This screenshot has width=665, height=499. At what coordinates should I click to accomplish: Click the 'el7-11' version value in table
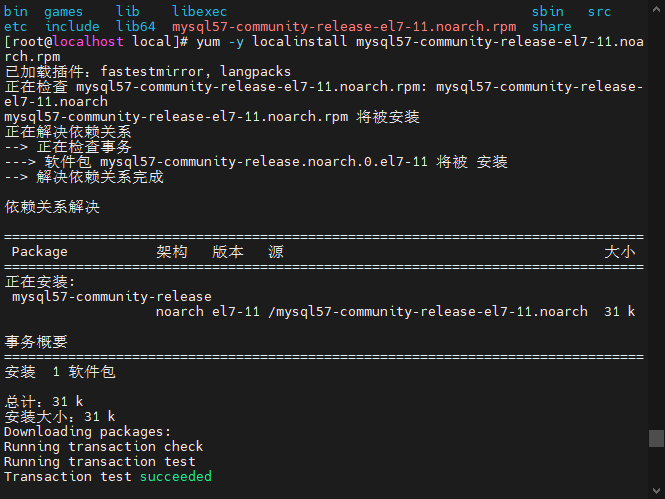pos(235,312)
